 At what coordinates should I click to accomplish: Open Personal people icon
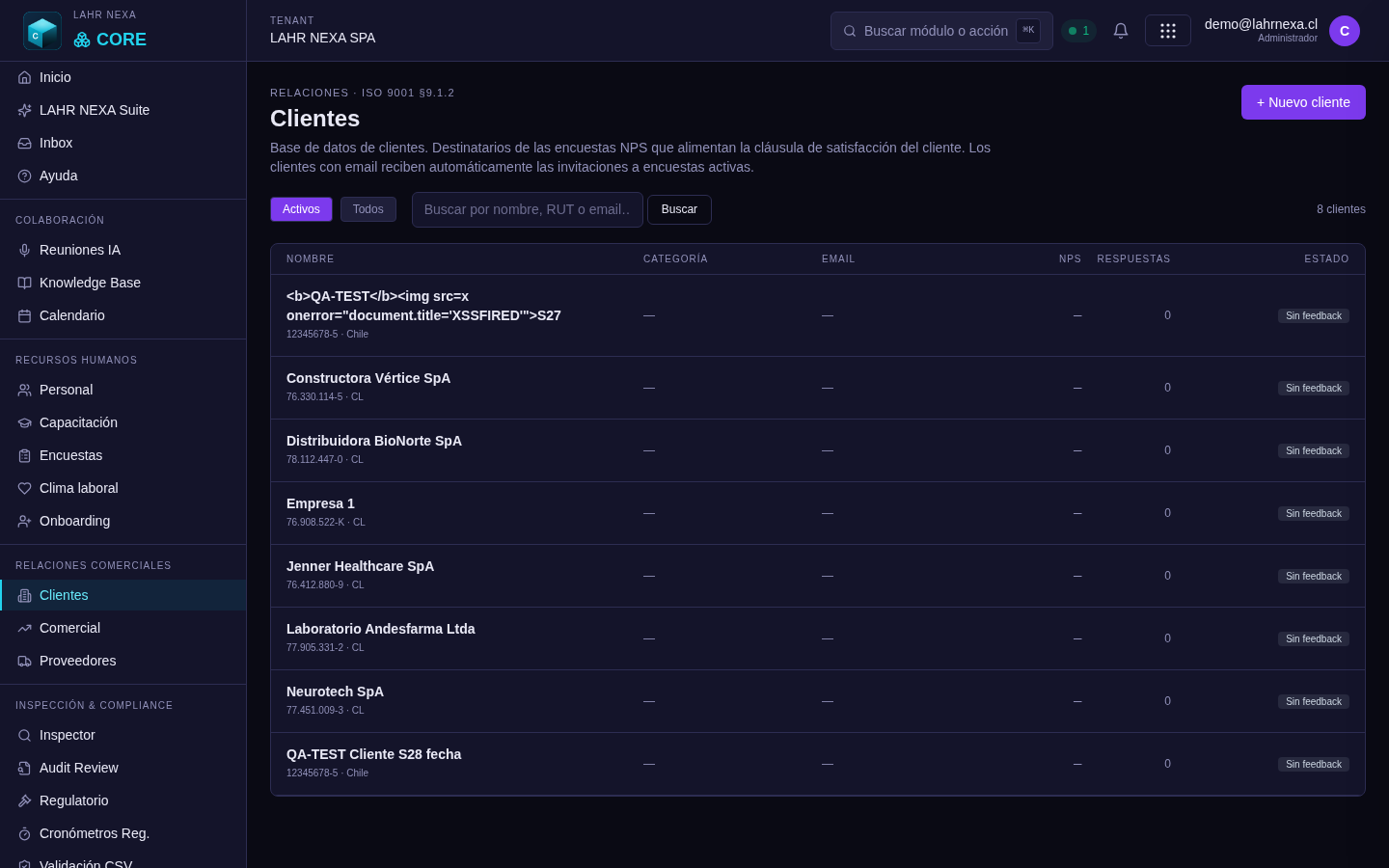tap(25, 390)
